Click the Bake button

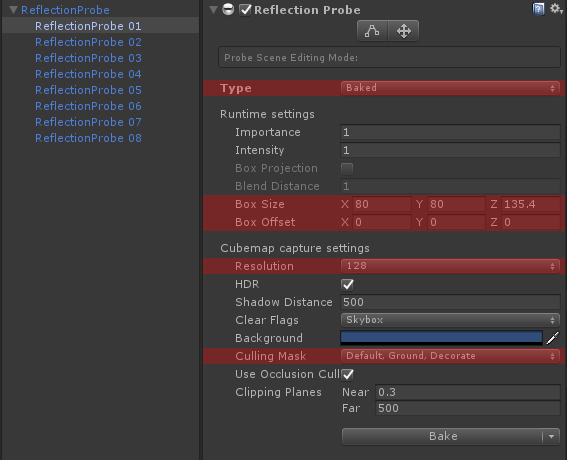pyautogui.click(x=442, y=436)
